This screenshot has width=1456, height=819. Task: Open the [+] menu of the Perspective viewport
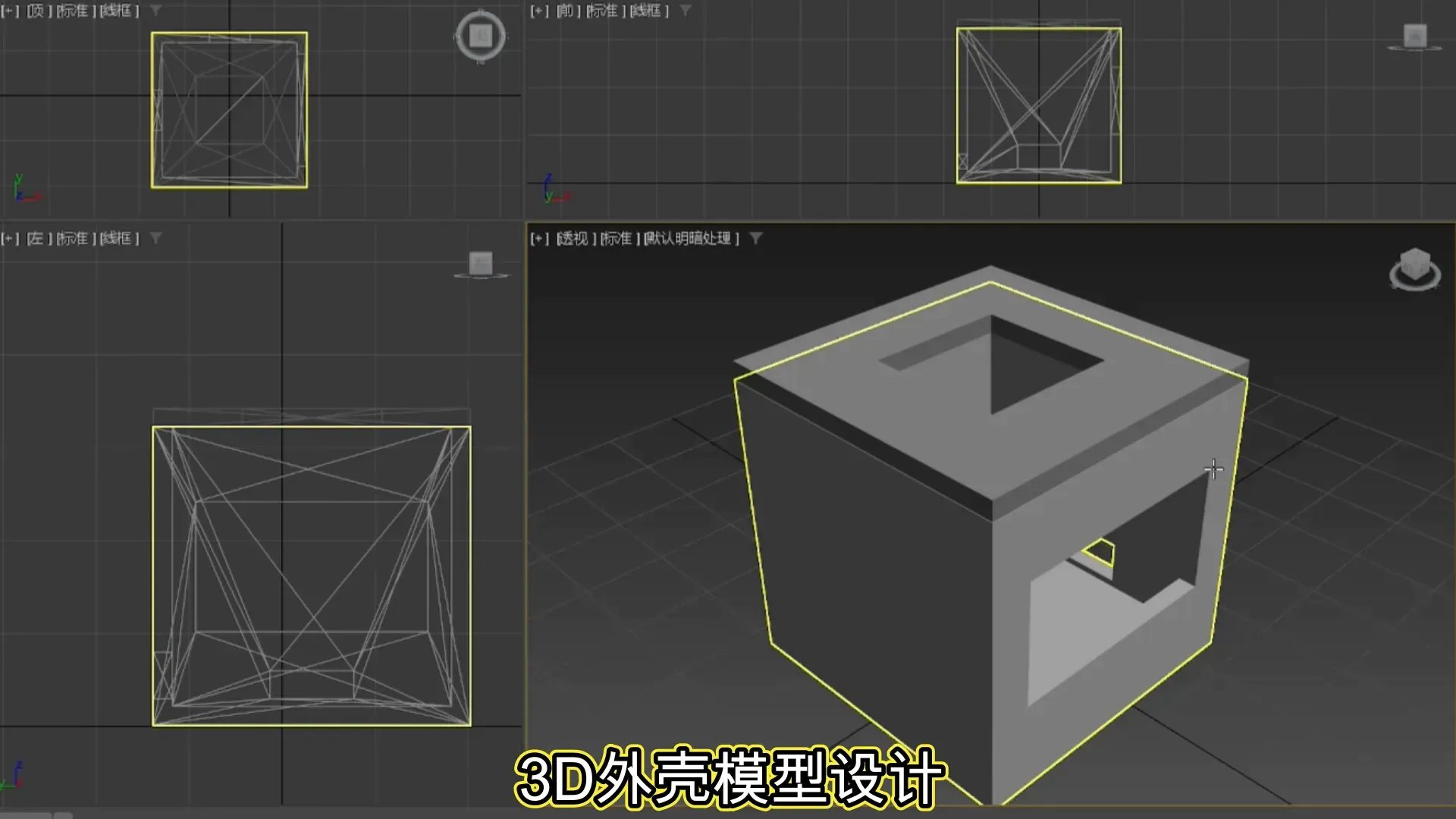pos(539,238)
